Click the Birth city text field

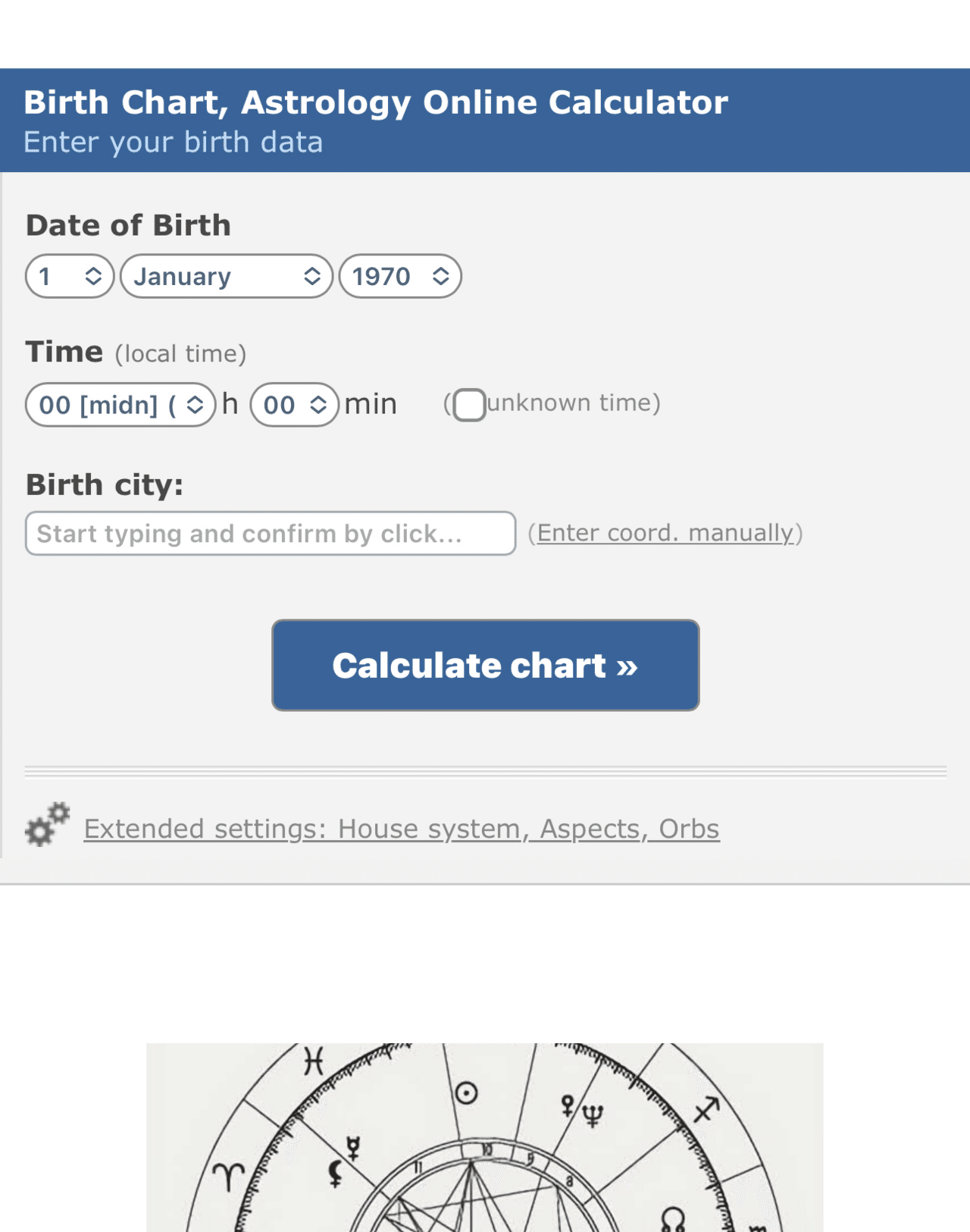[271, 534]
